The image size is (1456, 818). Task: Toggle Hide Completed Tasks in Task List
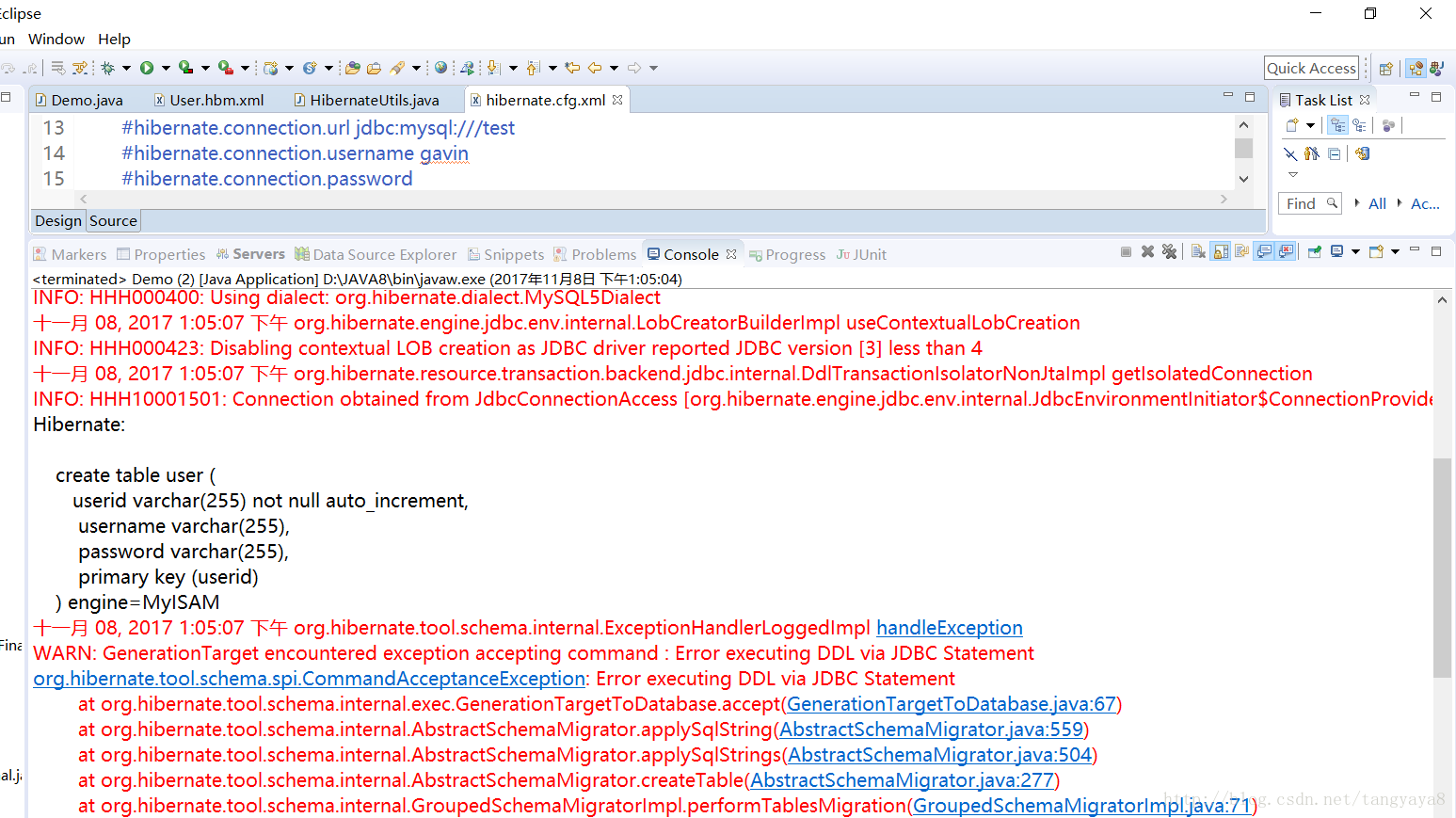click(1290, 153)
